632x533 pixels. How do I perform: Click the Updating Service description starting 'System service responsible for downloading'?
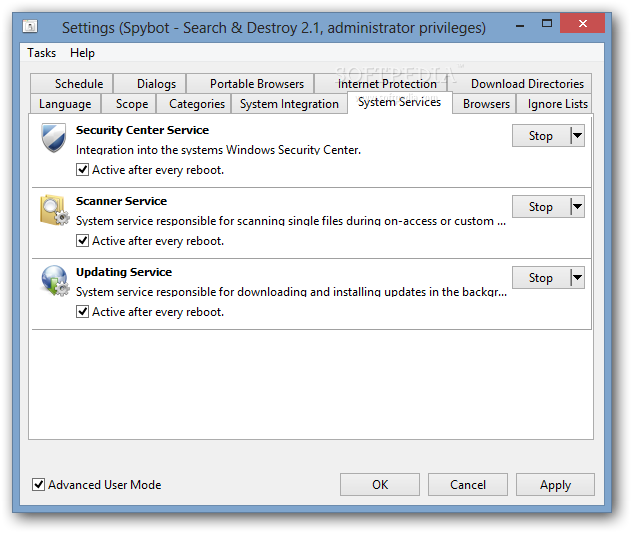pos(291,291)
